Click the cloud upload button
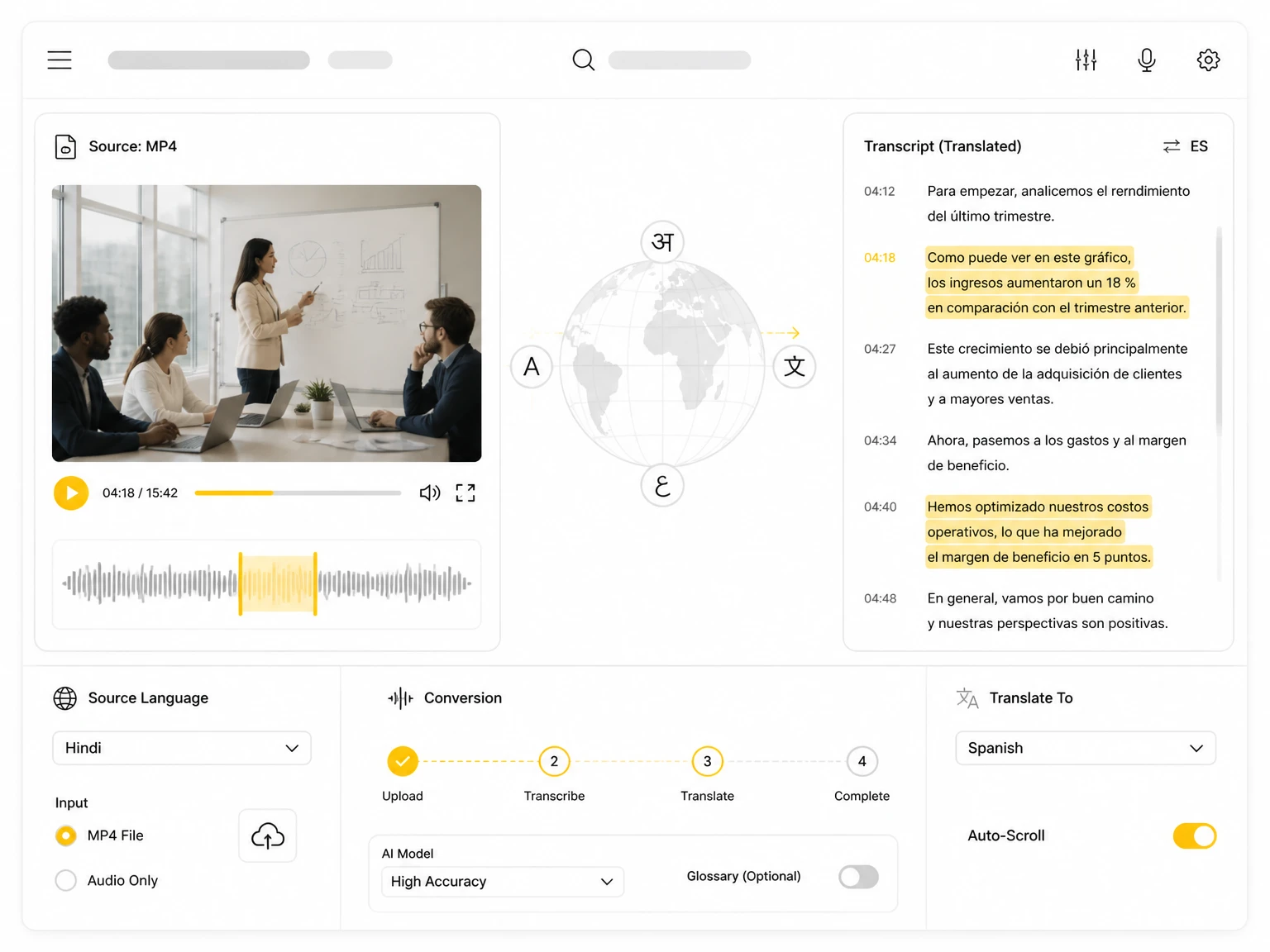This screenshot has width=1270, height=952. coord(267,835)
